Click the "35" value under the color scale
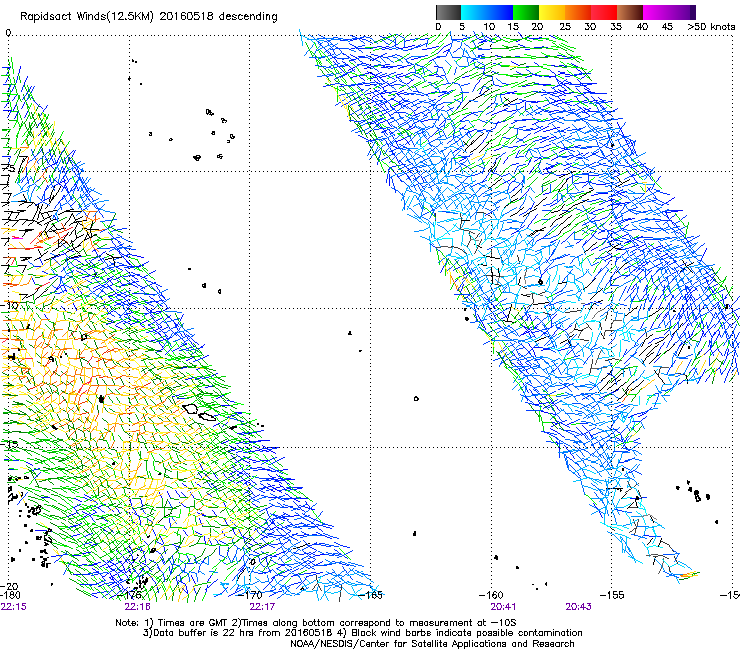The height and width of the screenshot is (650, 740). [616, 26]
